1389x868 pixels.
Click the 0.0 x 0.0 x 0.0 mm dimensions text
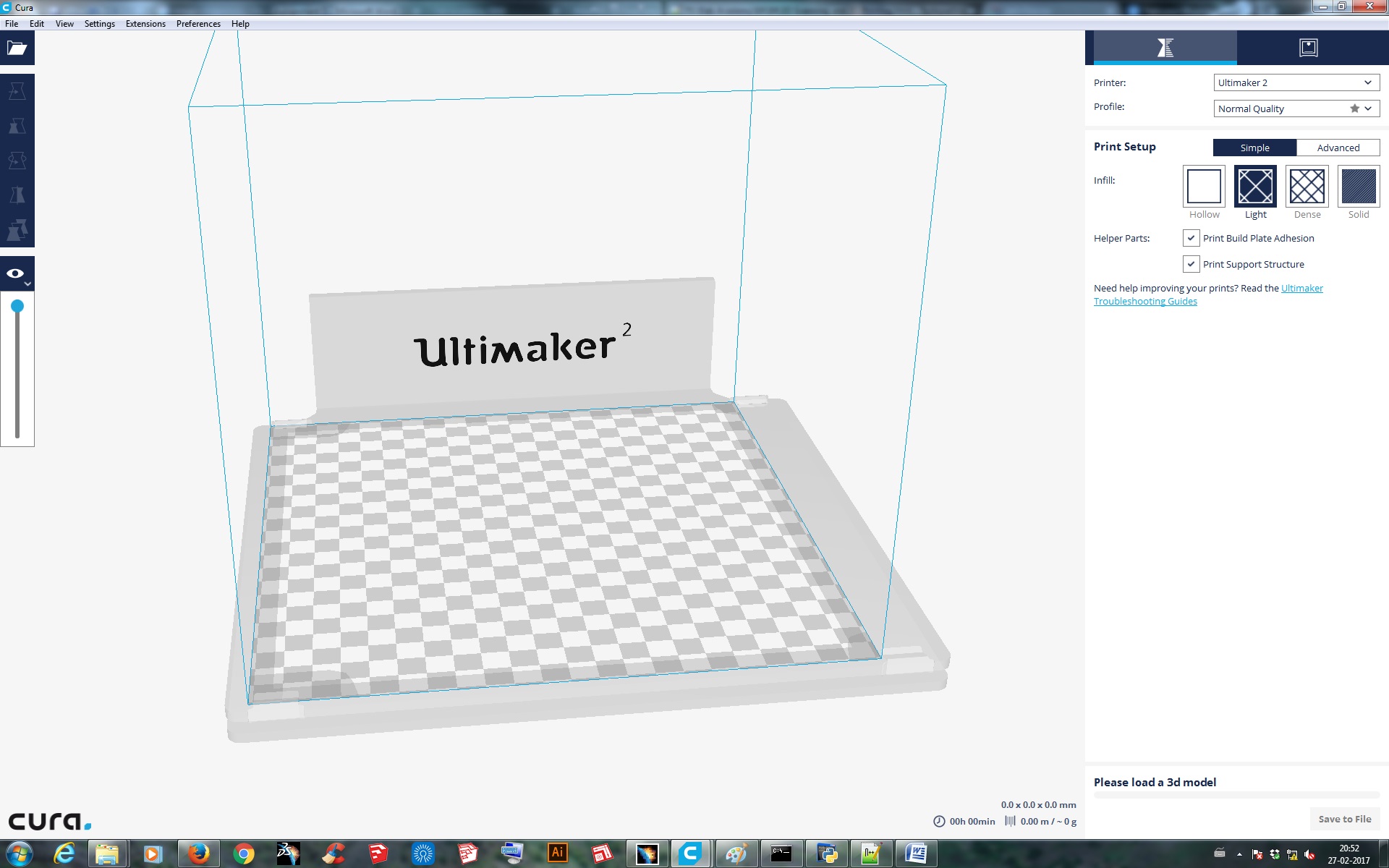(x=1038, y=804)
